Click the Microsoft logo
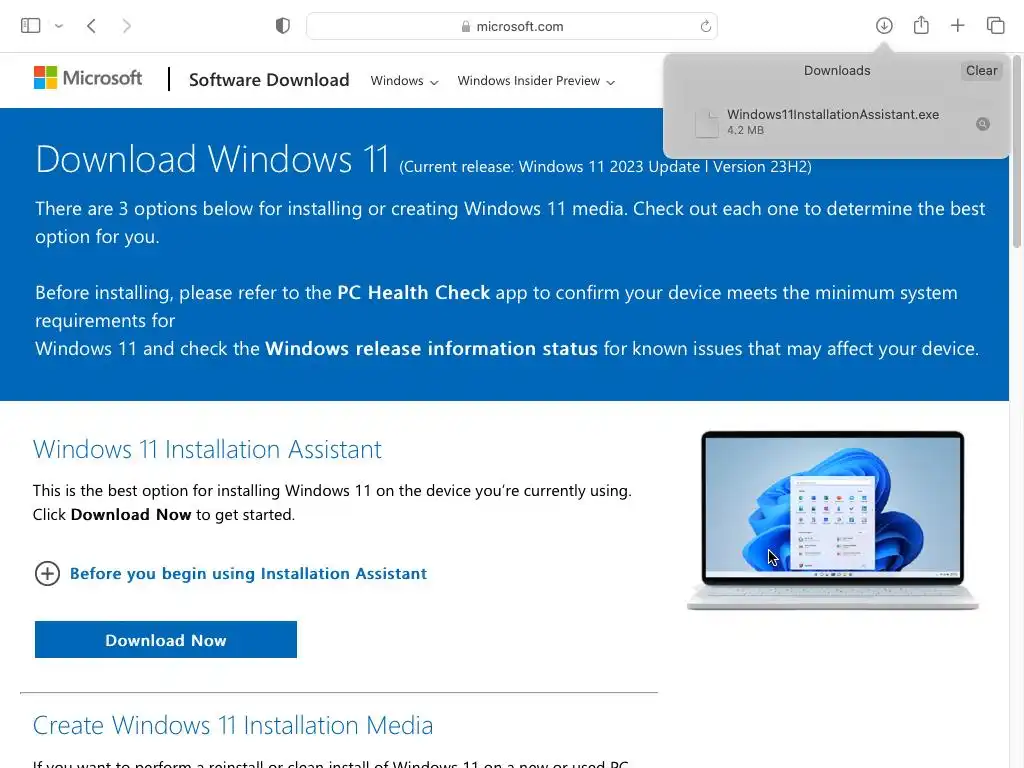Screen dimensions: 1024x768 click(88, 78)
